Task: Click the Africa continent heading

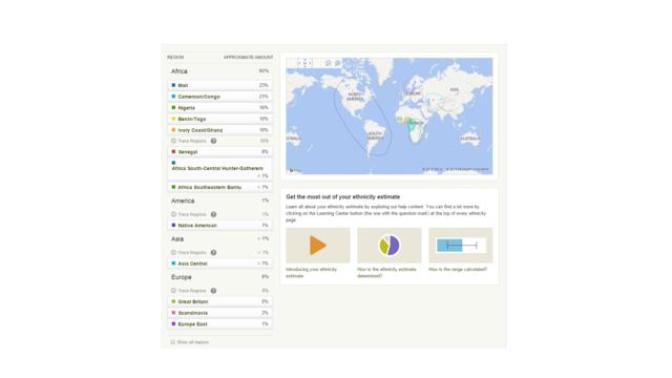Action: click(179, 71)
